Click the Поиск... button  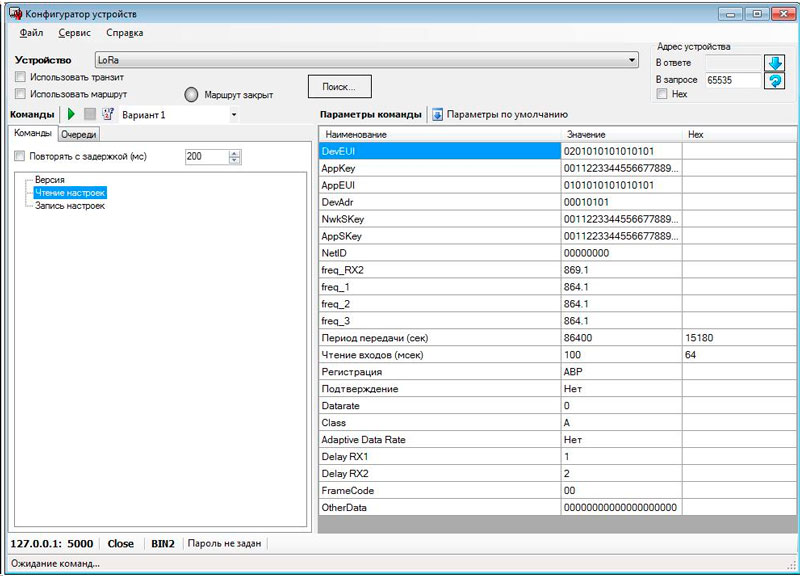point(340,87)
